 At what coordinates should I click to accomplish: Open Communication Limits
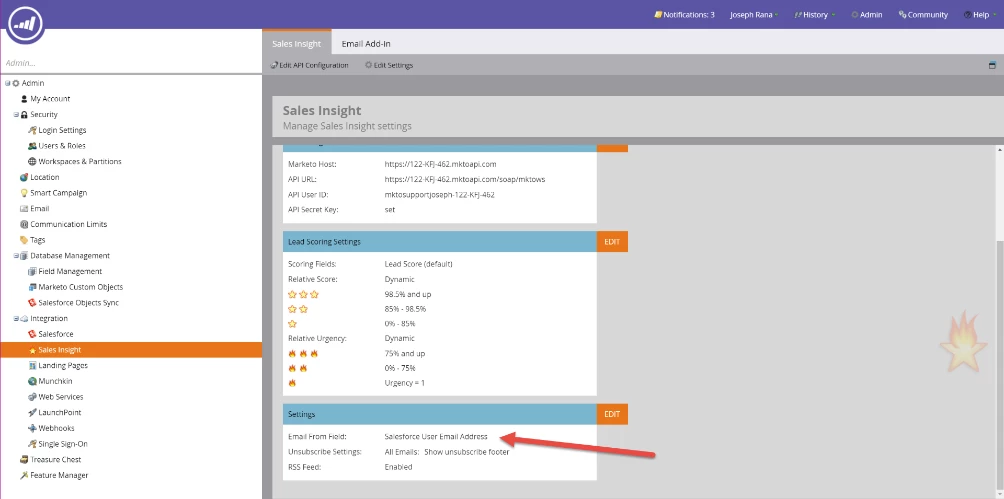point(69,224)
